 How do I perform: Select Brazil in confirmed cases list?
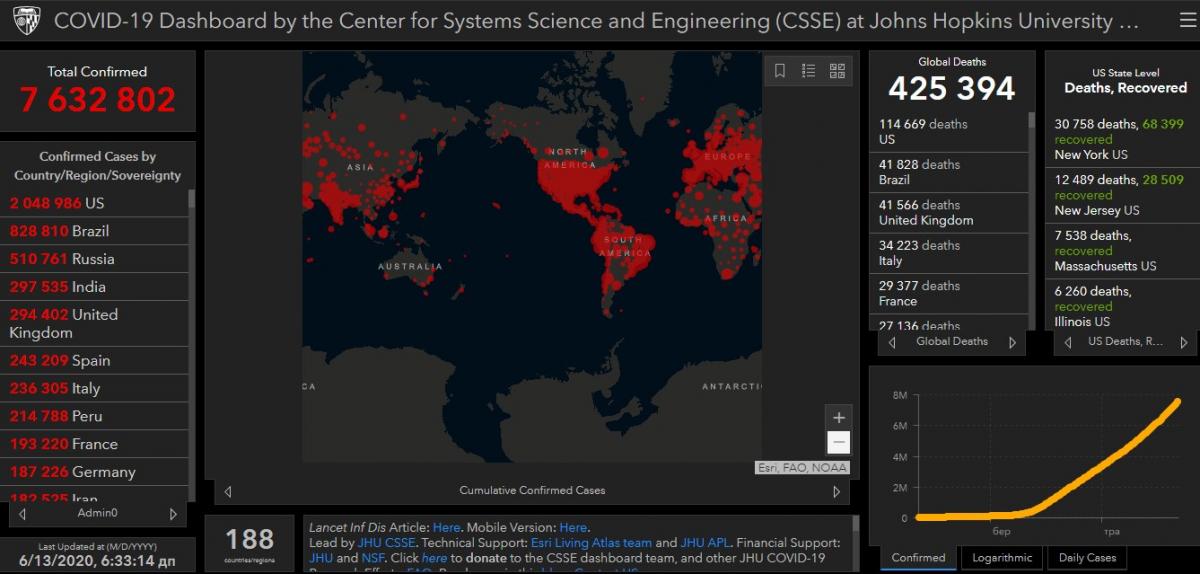click(94, 231)
